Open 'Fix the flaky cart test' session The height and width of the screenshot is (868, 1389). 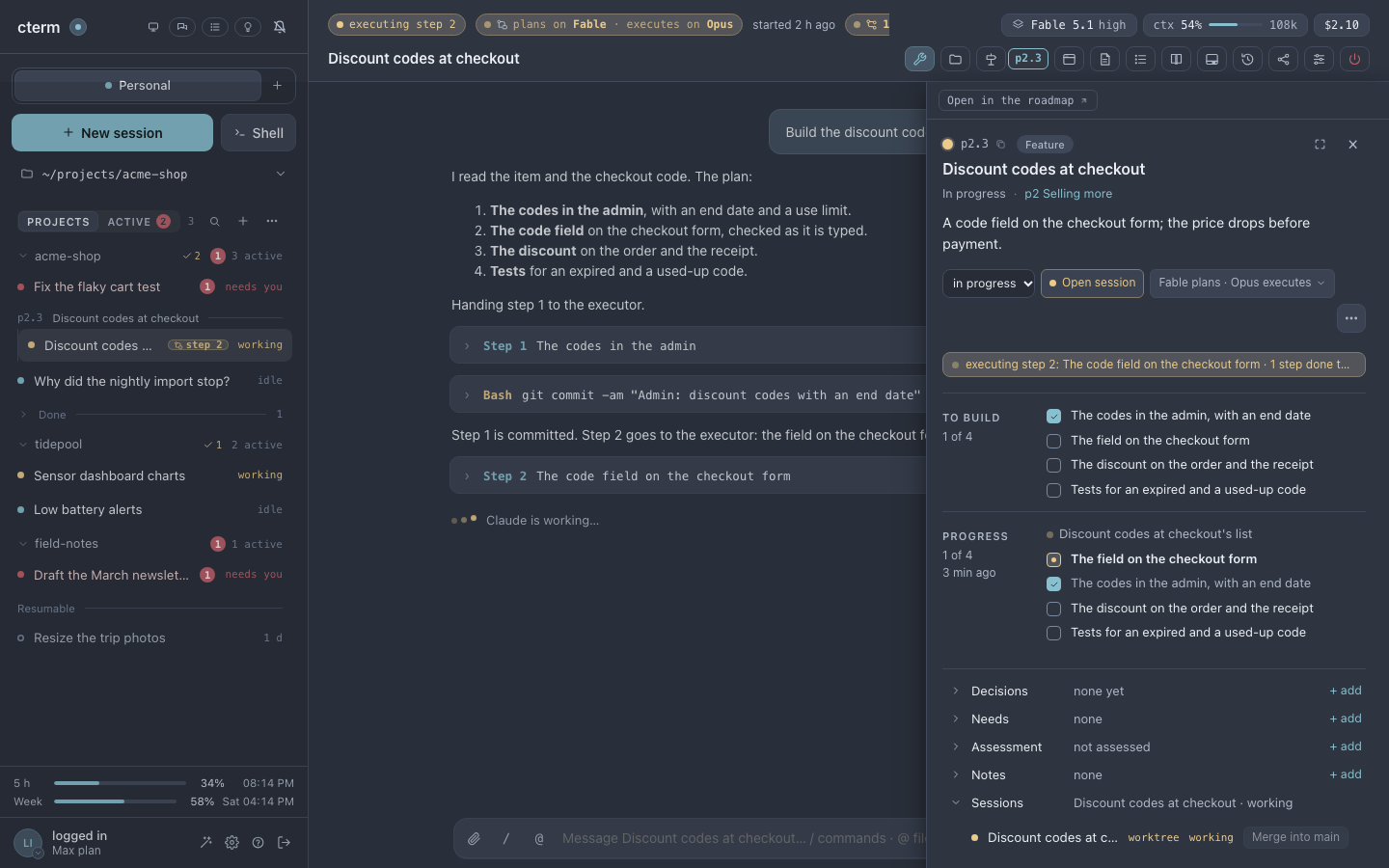154,287
